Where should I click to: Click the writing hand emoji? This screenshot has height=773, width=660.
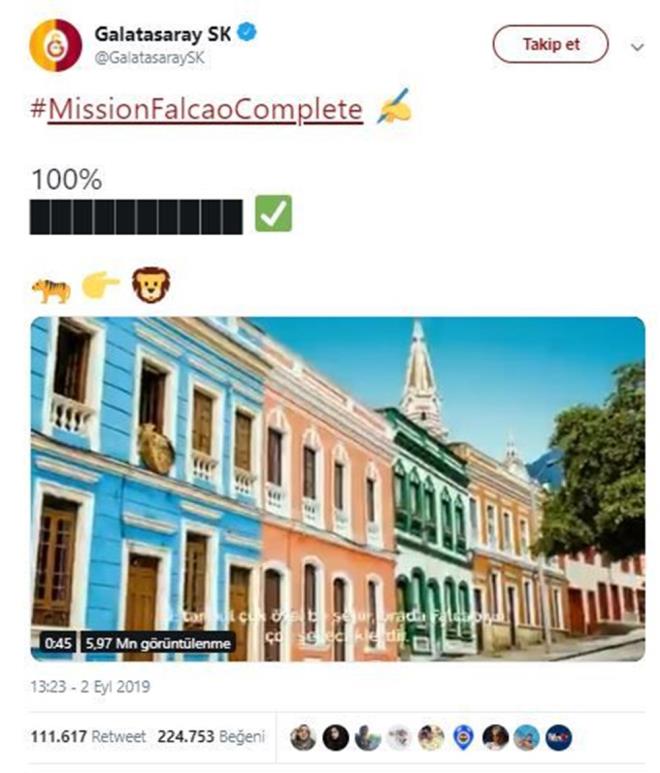(394, 106)
